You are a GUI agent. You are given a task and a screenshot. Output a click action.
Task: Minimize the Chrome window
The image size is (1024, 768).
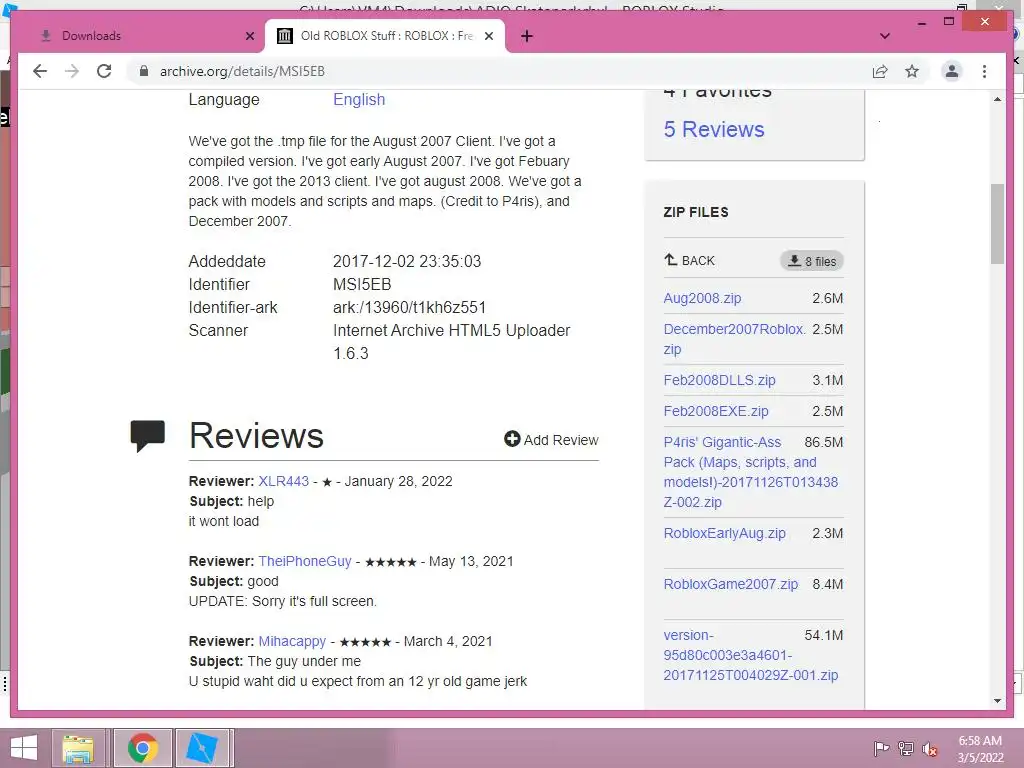pyautogui.click(x=921, y=22)
